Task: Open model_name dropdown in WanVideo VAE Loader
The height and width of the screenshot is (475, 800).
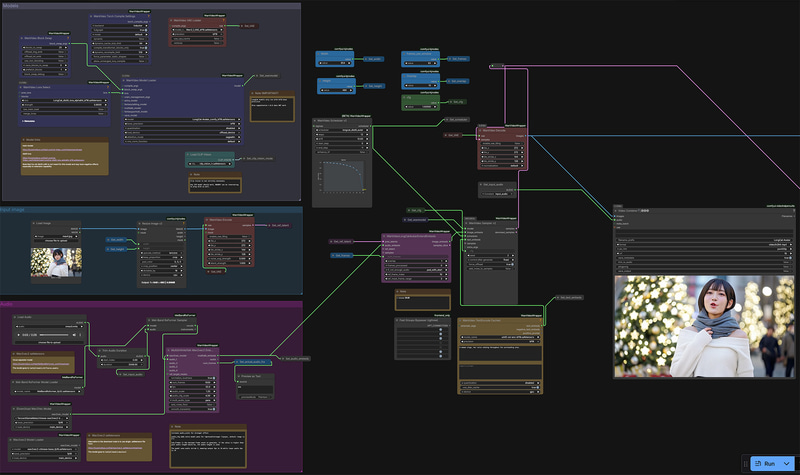Action: tap(198, 30)
